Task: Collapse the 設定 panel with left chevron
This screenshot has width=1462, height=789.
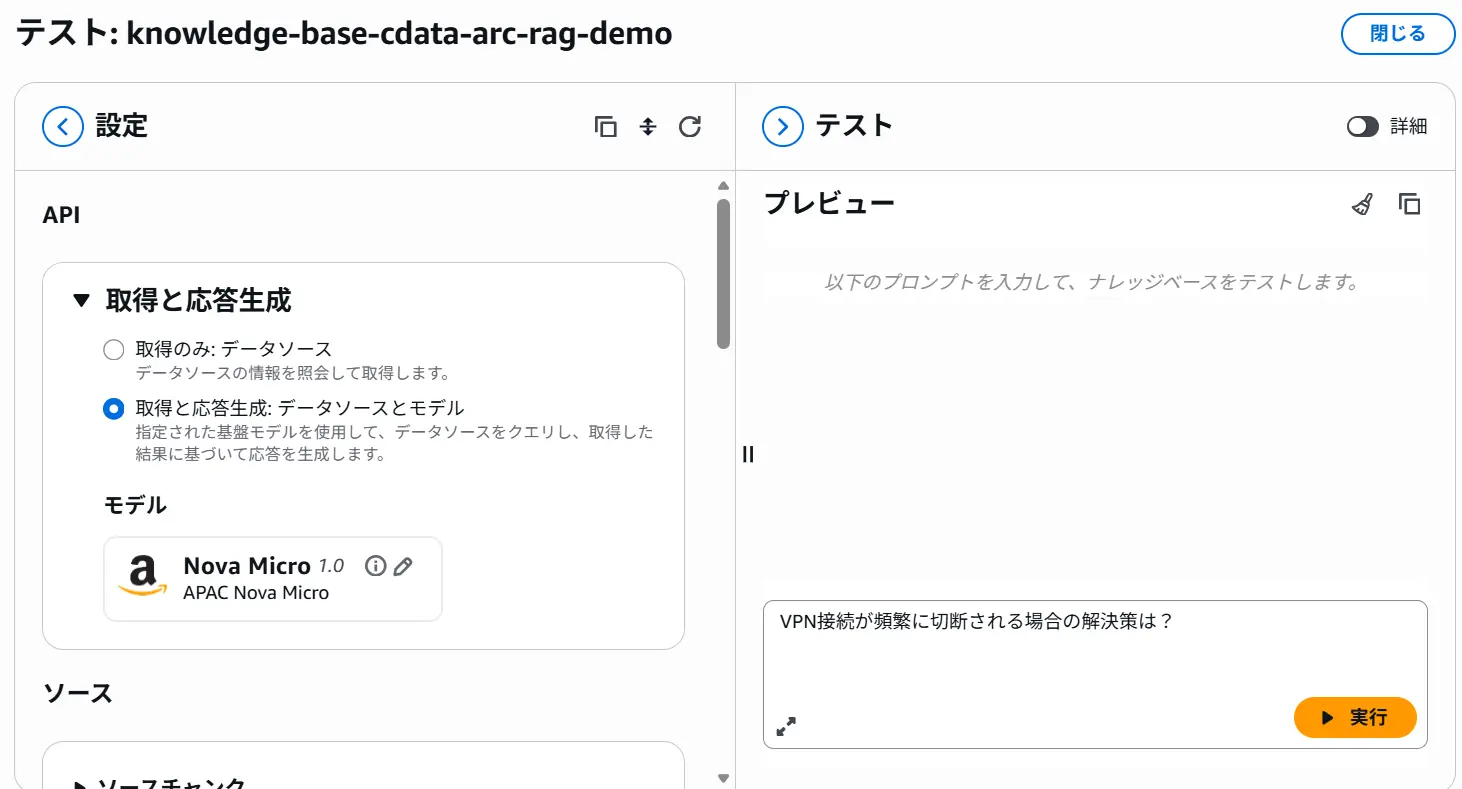Action: (x=62, y=127)
